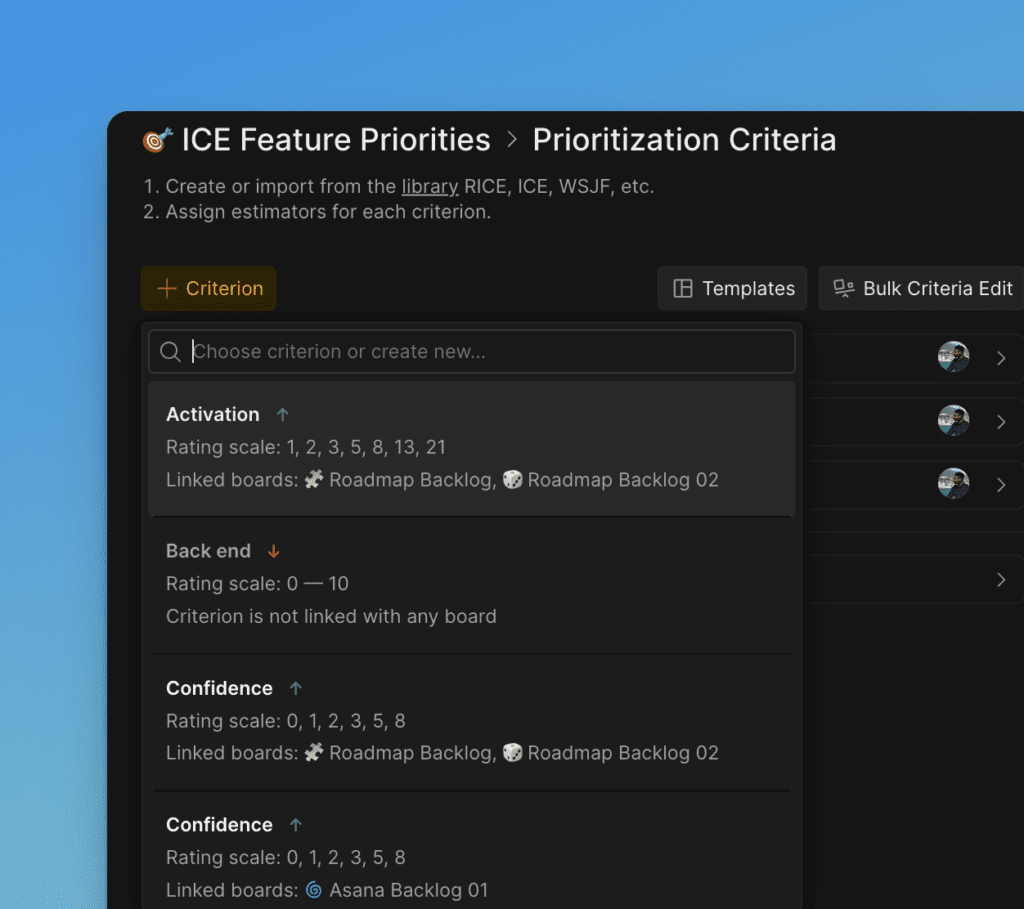Select Confidence linked to Asana Backlog 01
1024x909 pixels.
pos(471,857)
